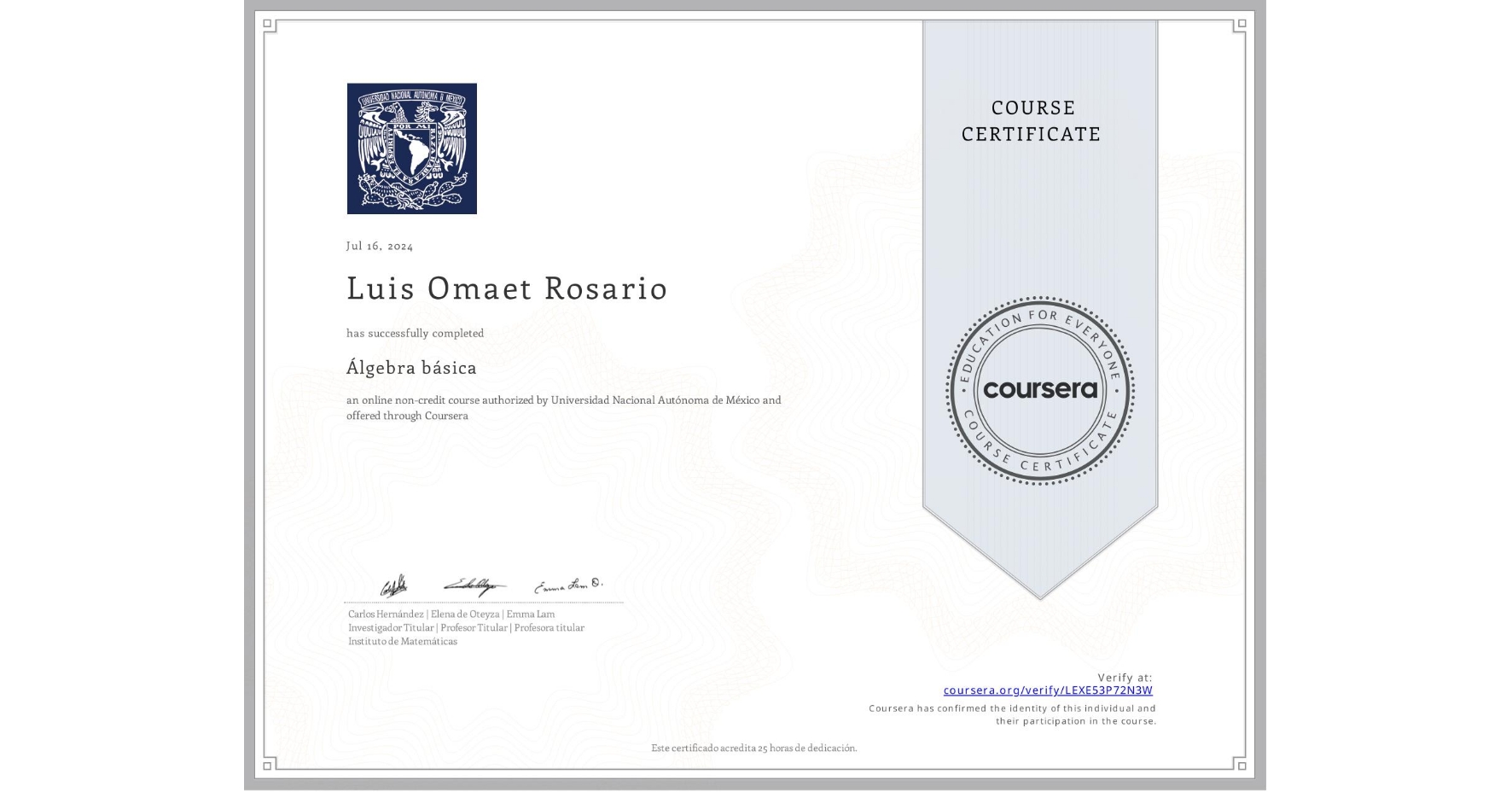Select the name 'Luis Omaet Rosario'

pos(507,288)
